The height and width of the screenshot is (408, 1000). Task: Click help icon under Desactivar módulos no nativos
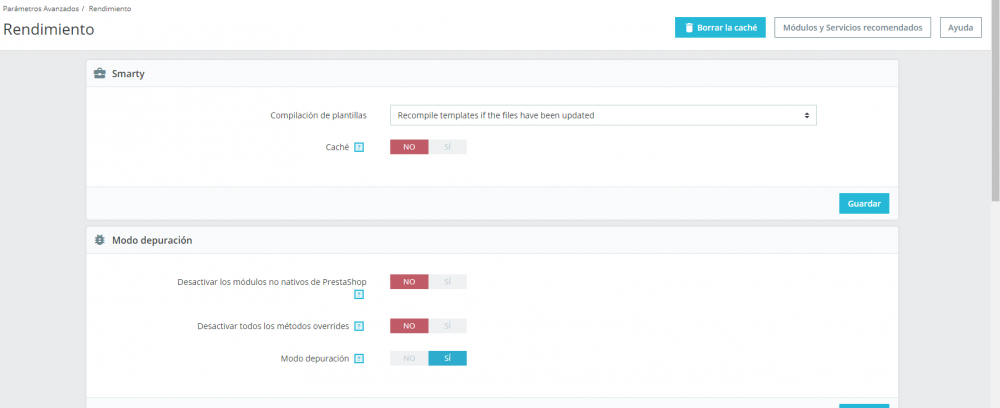point(359,295)
